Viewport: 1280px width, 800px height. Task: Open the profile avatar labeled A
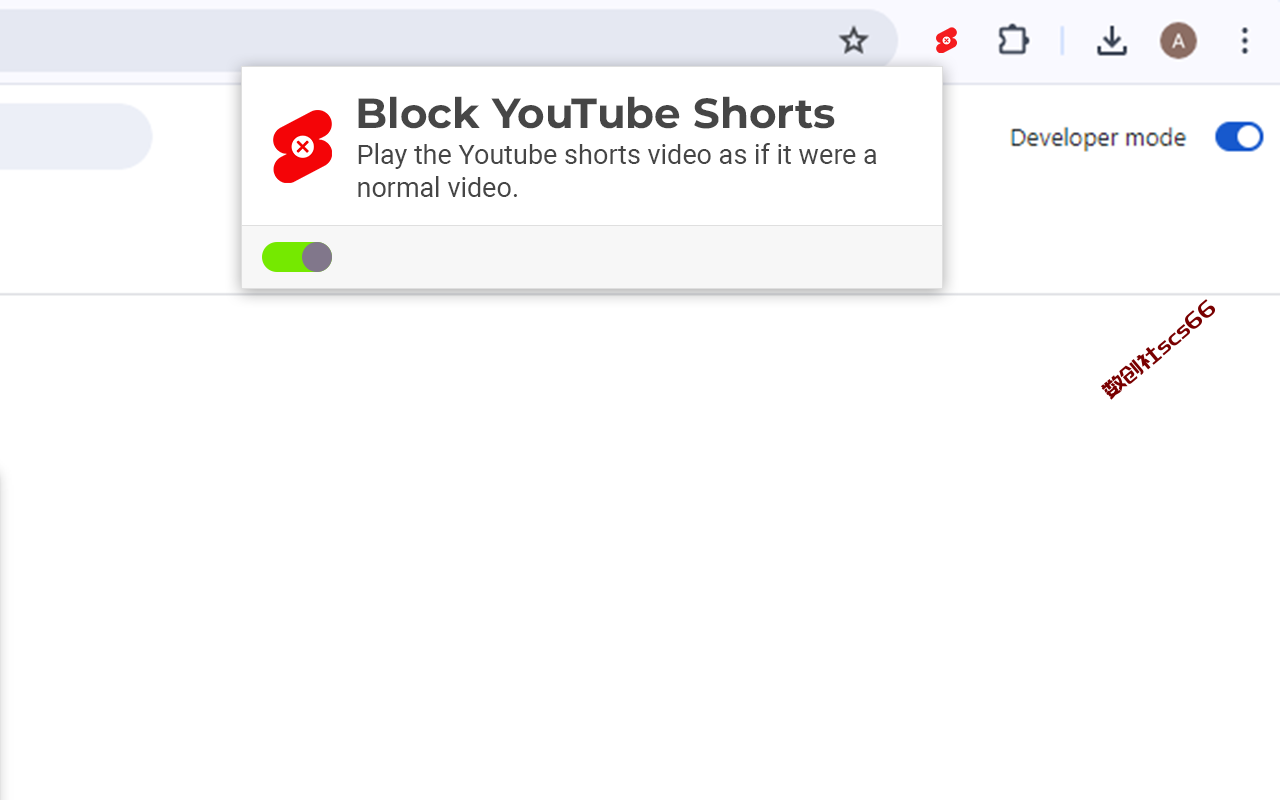pos(1178,41)
